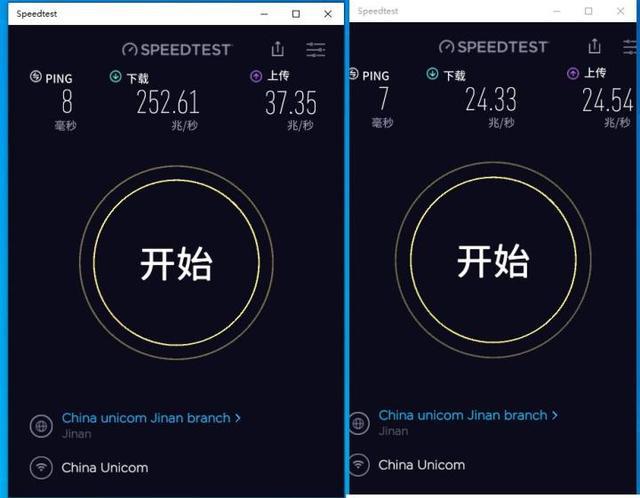Screen dimensions: 640x498
Task: Click the purple upload icon in left window
Action: [x=256, y=76]
